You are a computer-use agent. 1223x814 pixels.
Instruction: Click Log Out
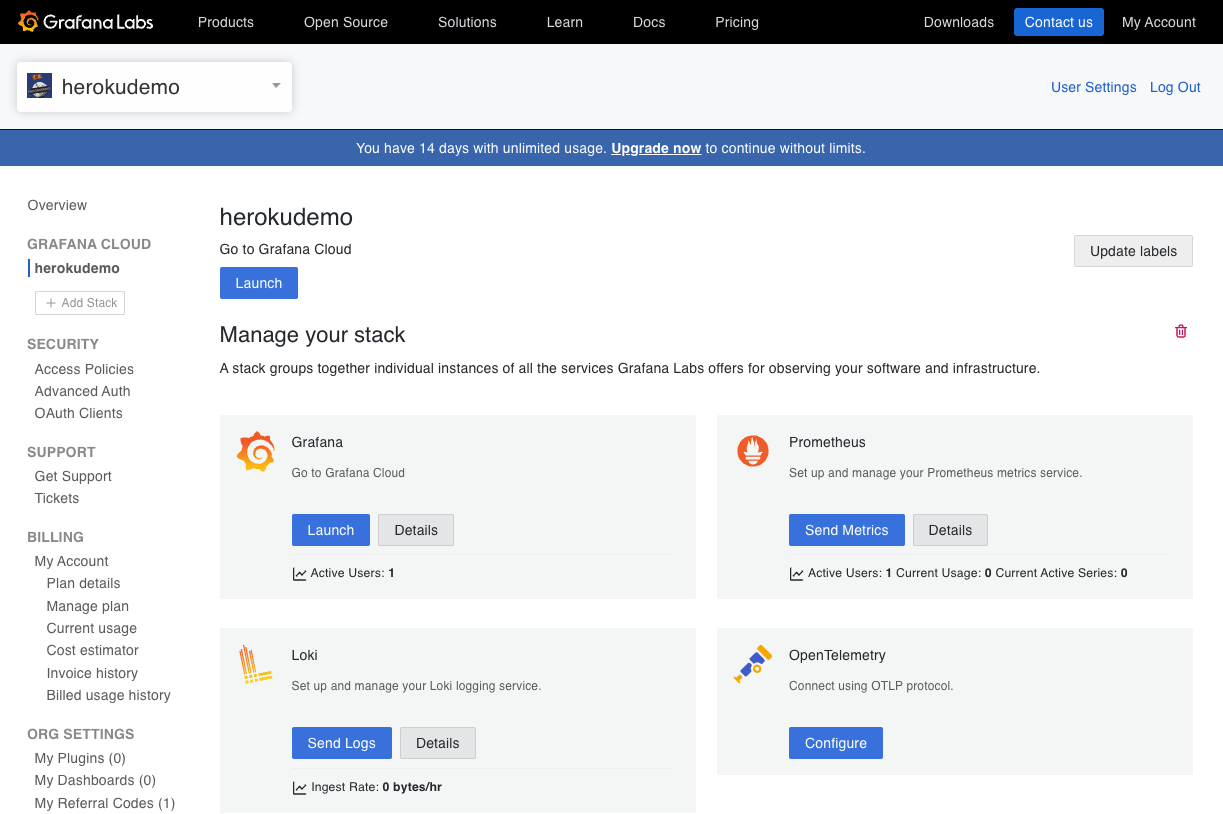click(x=1175, y=87)
